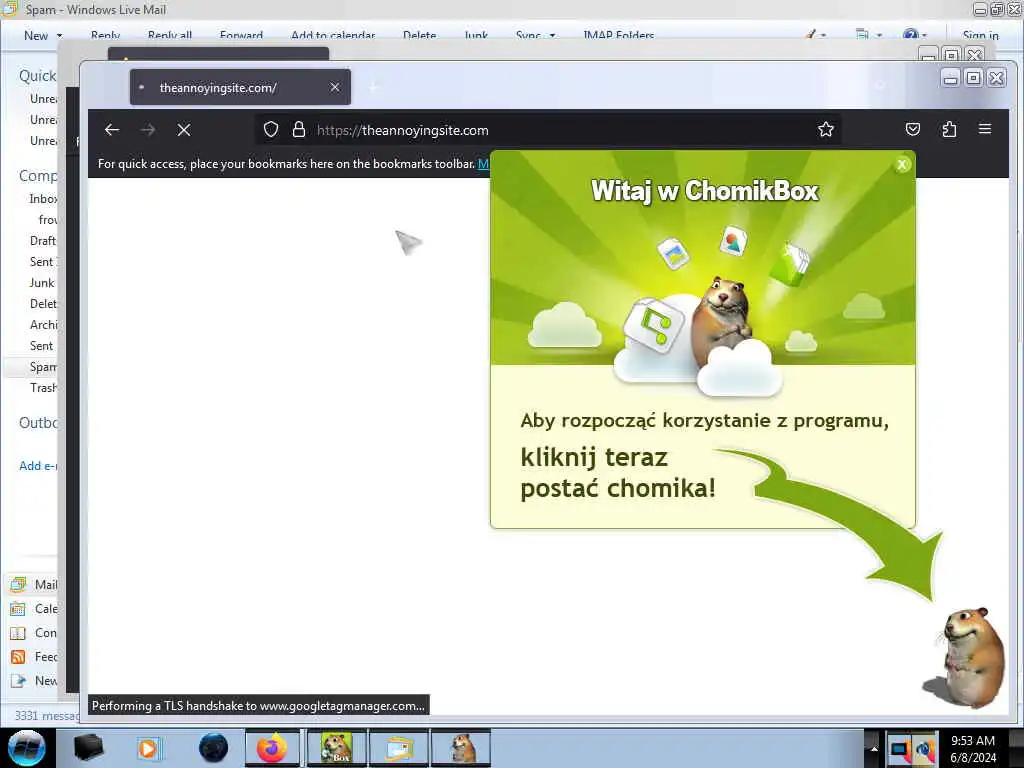This screenshot has height=768, width=1024.
Task: Open Firefox from the taskbar
Action: coord(272,748)
